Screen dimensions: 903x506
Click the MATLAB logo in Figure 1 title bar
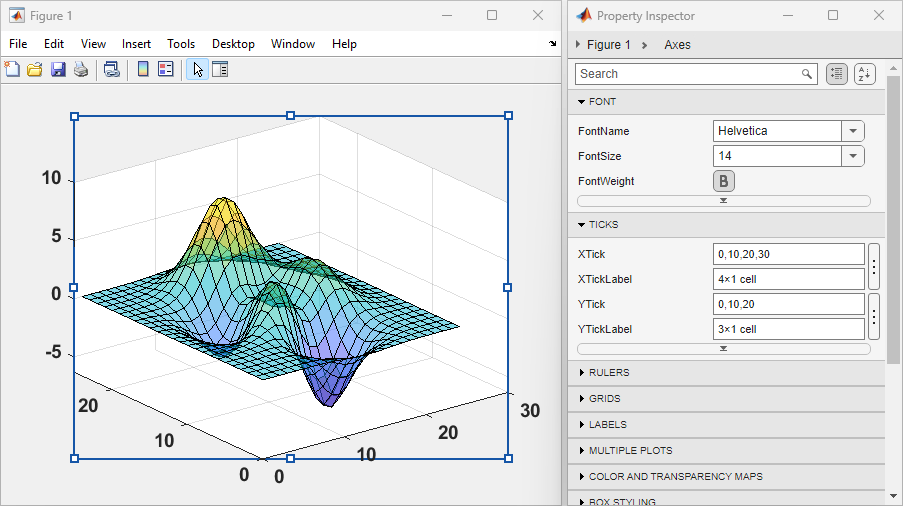click(17, 16)
